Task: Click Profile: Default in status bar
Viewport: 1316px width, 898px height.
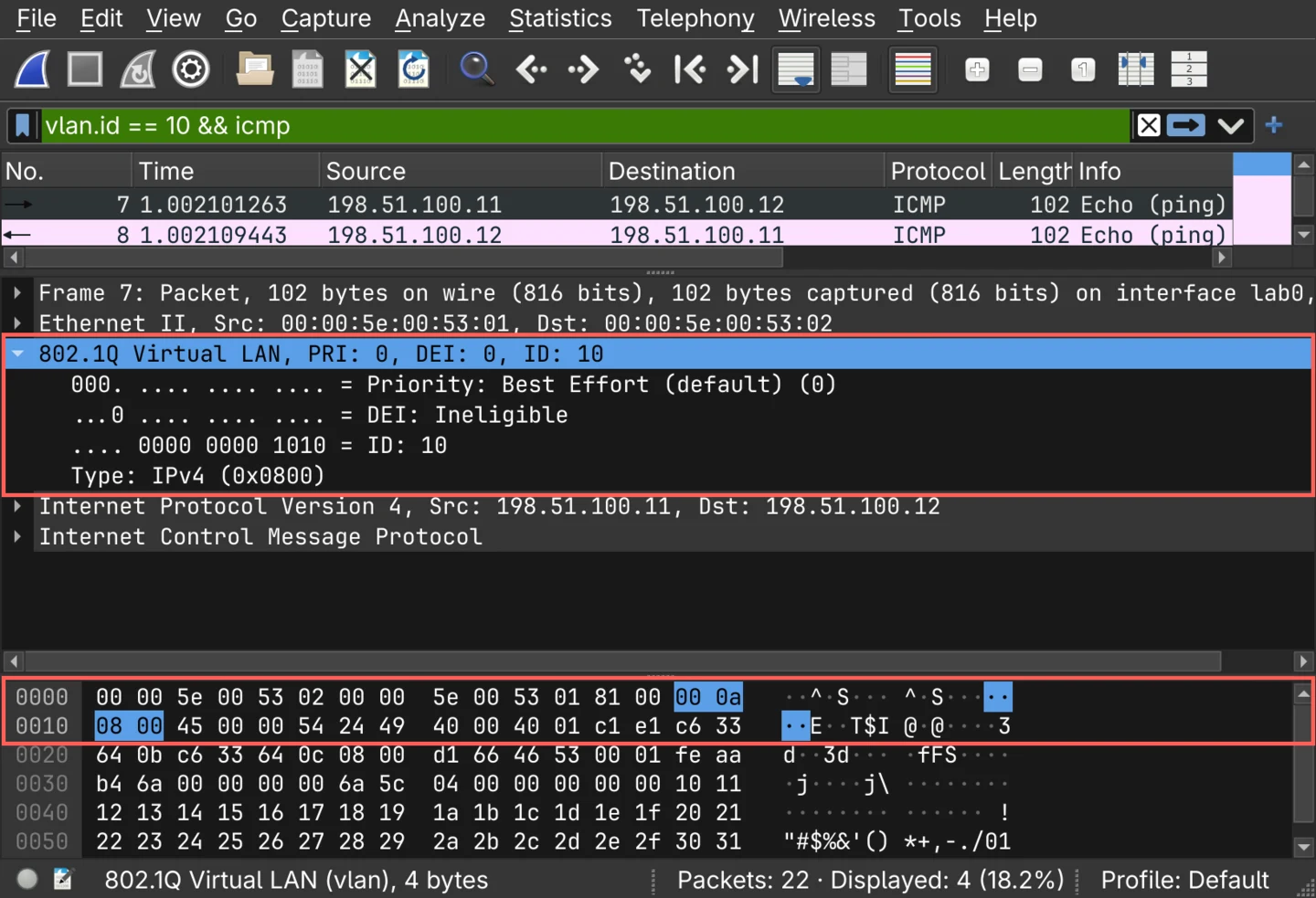Action: (1184, 880)
